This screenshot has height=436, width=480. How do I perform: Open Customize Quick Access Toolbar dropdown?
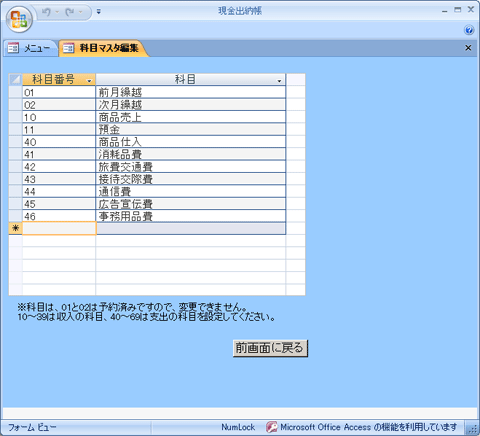pos(98,12)
